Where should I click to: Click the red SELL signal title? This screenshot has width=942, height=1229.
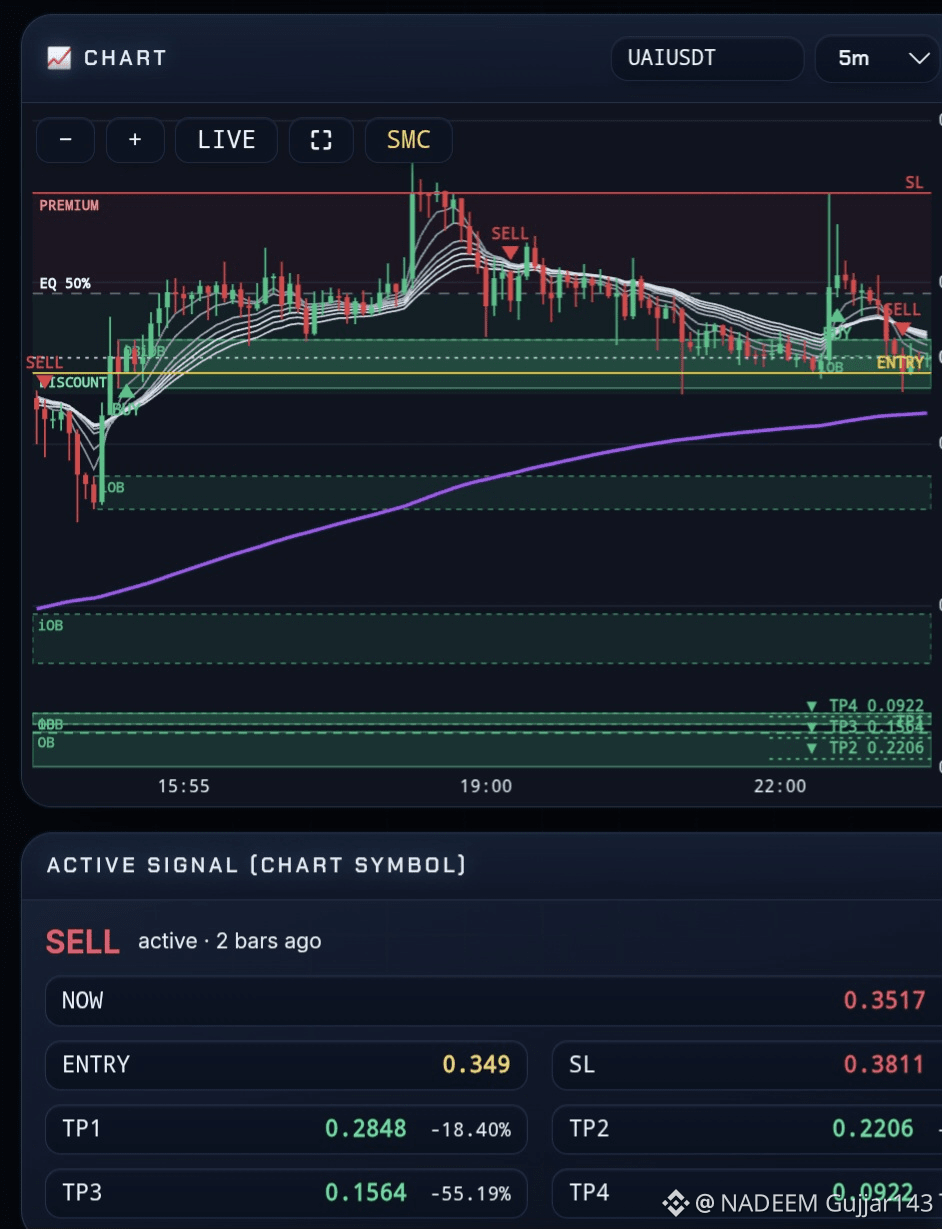click(83, 941)
